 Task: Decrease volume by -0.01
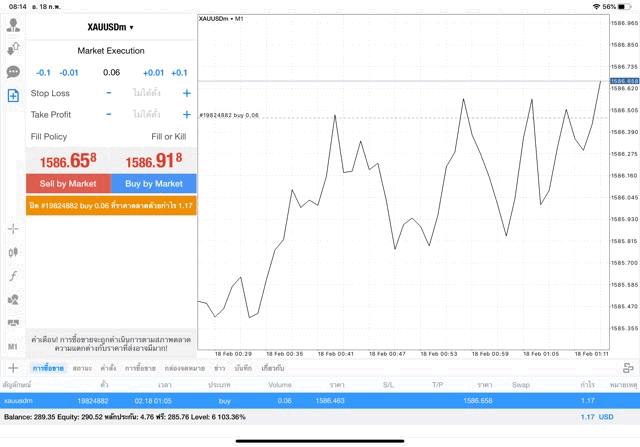pyautogui.click(x=69, y=73)
